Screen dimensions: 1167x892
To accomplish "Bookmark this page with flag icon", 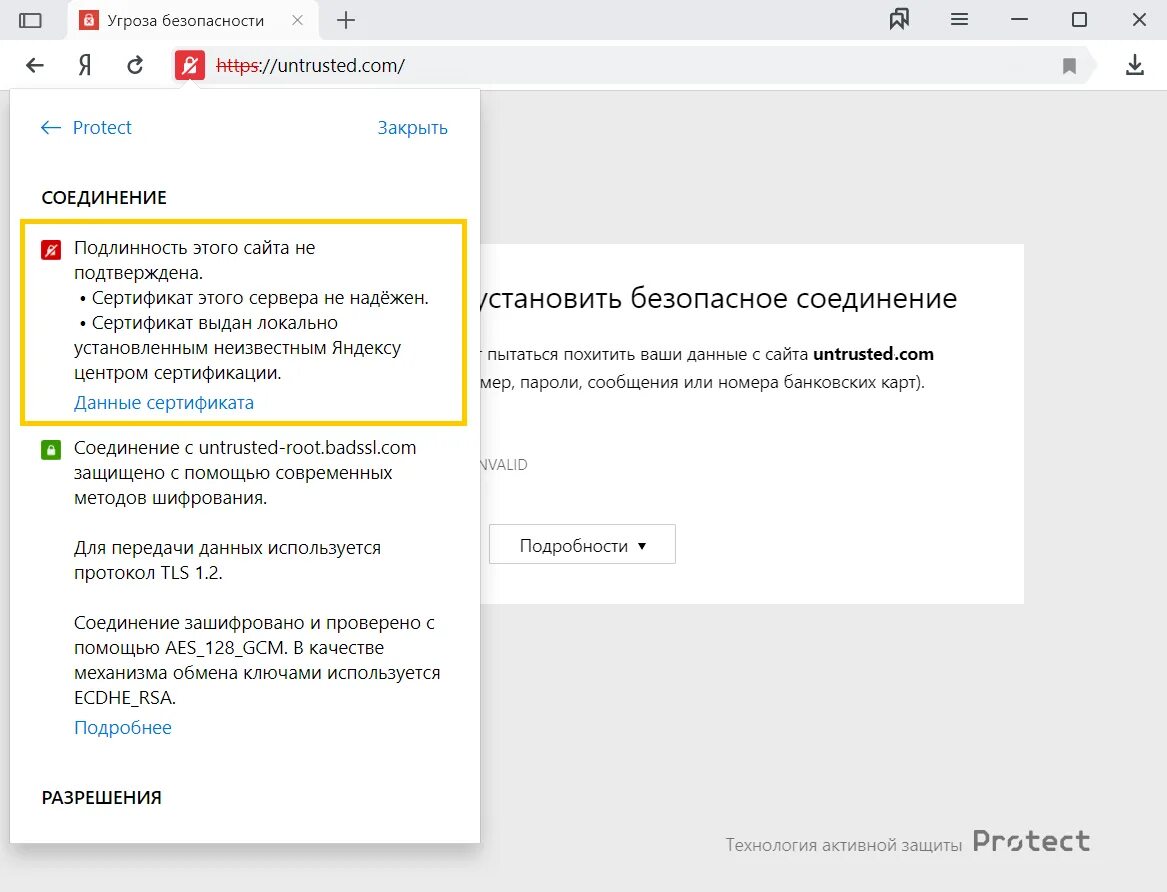I will (x=1070, y=66).
